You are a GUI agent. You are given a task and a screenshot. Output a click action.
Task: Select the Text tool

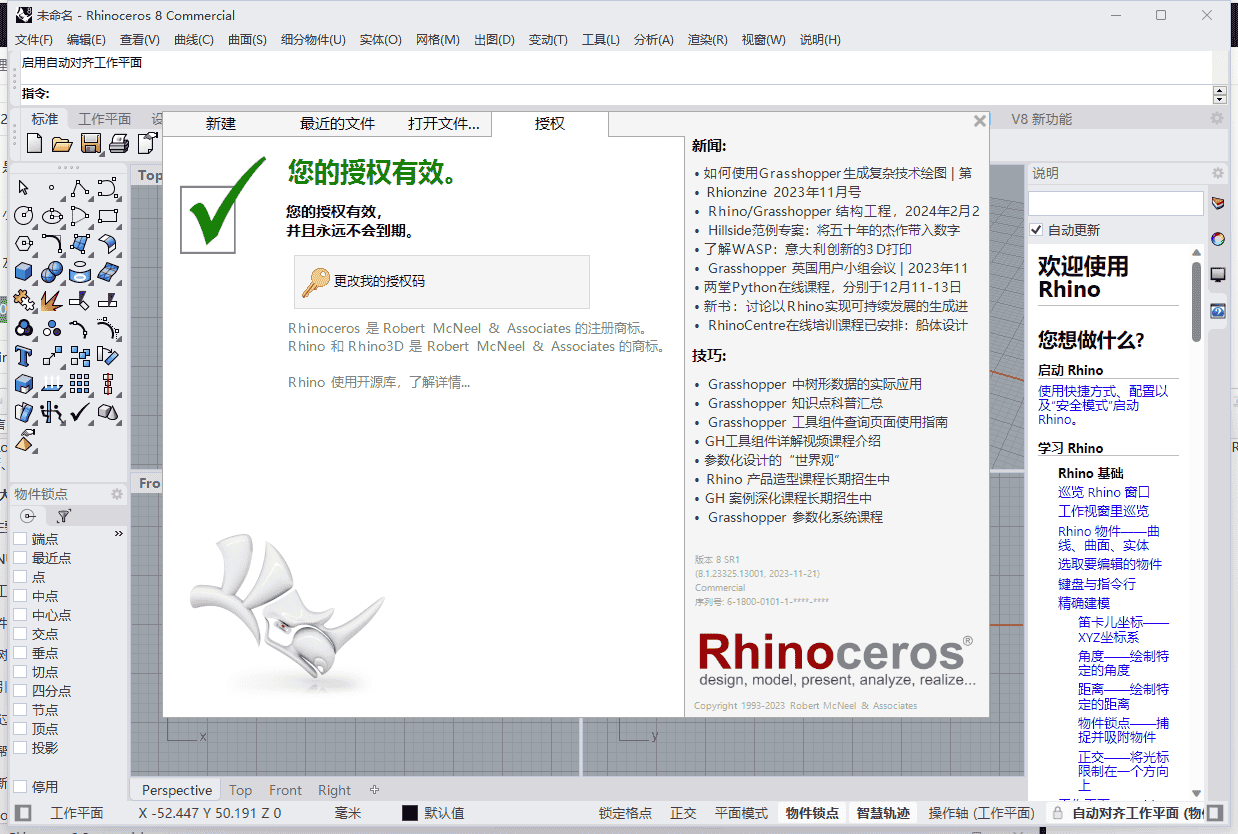[x=23, y=356]
